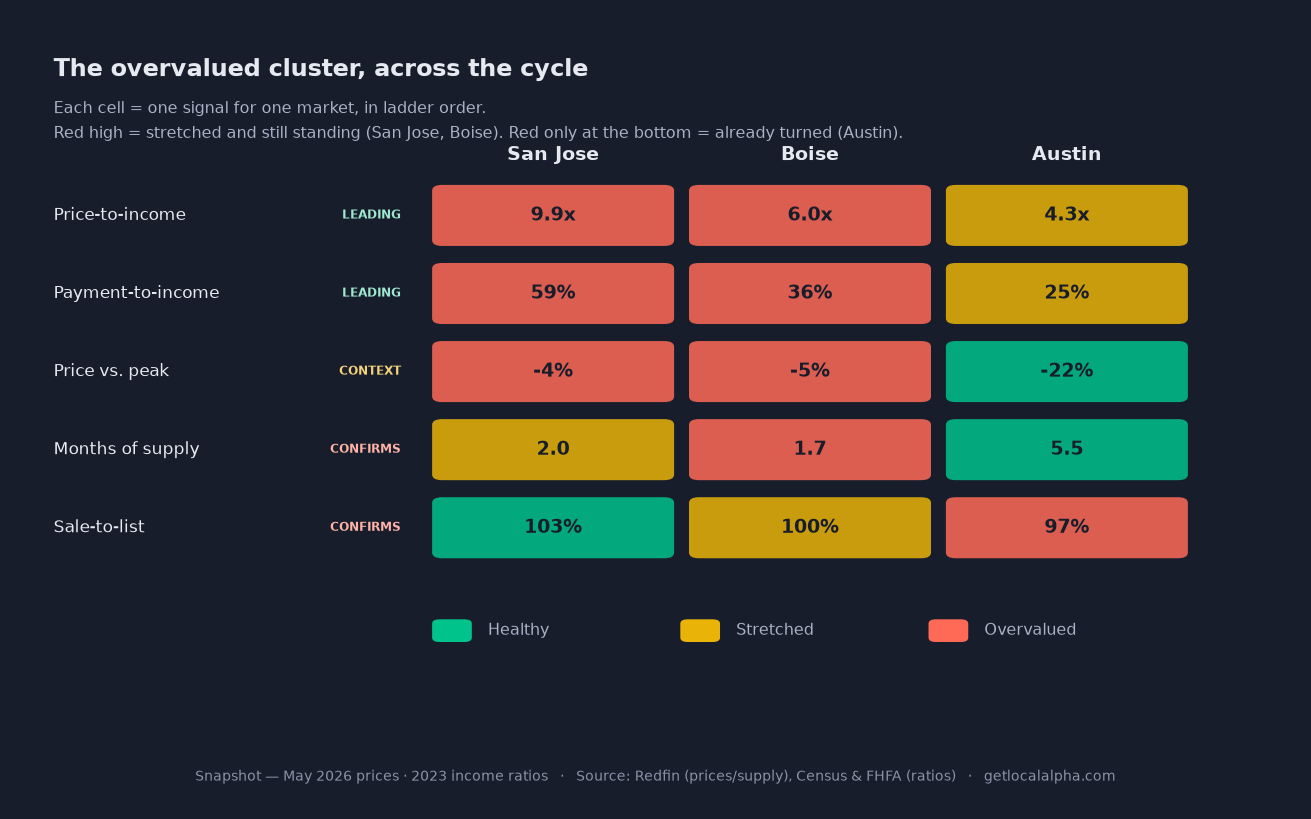Select Boise 100% sale-to-list cell

click(x=810, y=527)
